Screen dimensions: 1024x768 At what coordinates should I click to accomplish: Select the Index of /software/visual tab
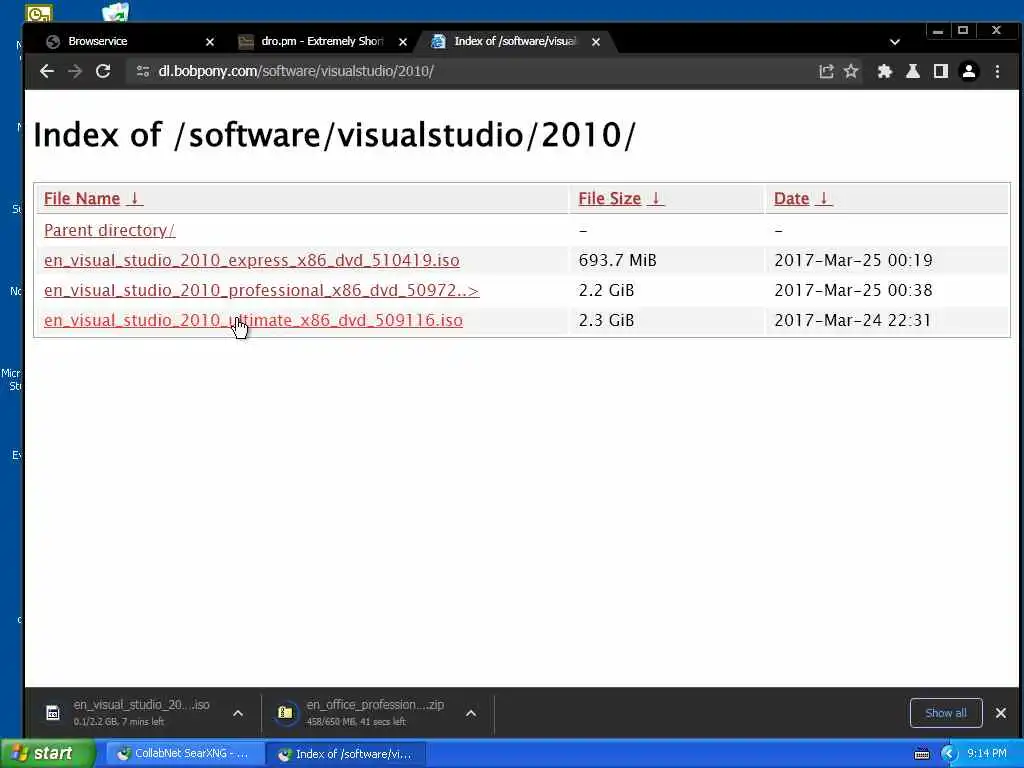click(x=515, y=41)
